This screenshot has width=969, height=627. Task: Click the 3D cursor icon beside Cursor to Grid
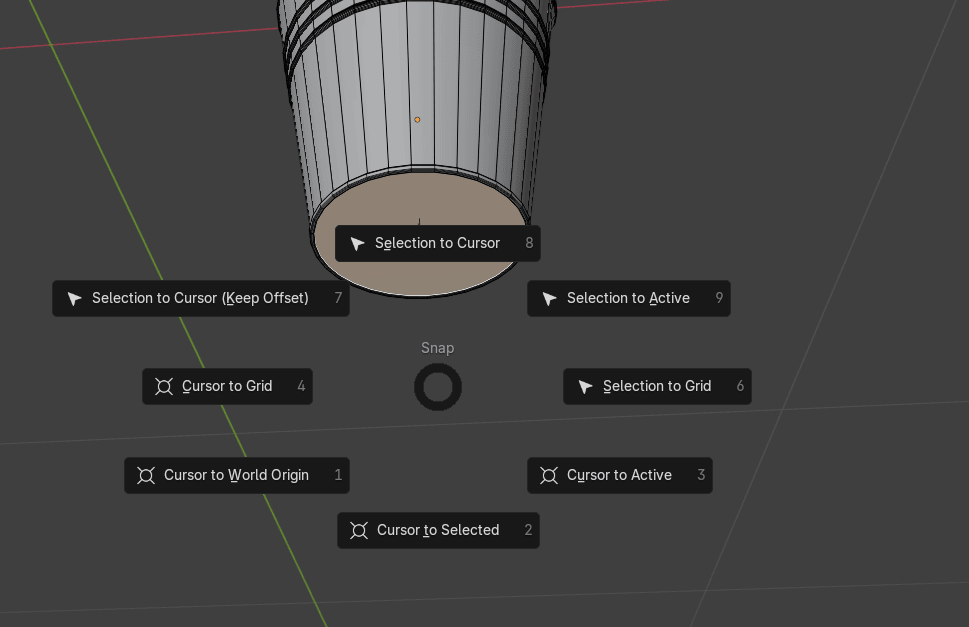coord(165,387)
